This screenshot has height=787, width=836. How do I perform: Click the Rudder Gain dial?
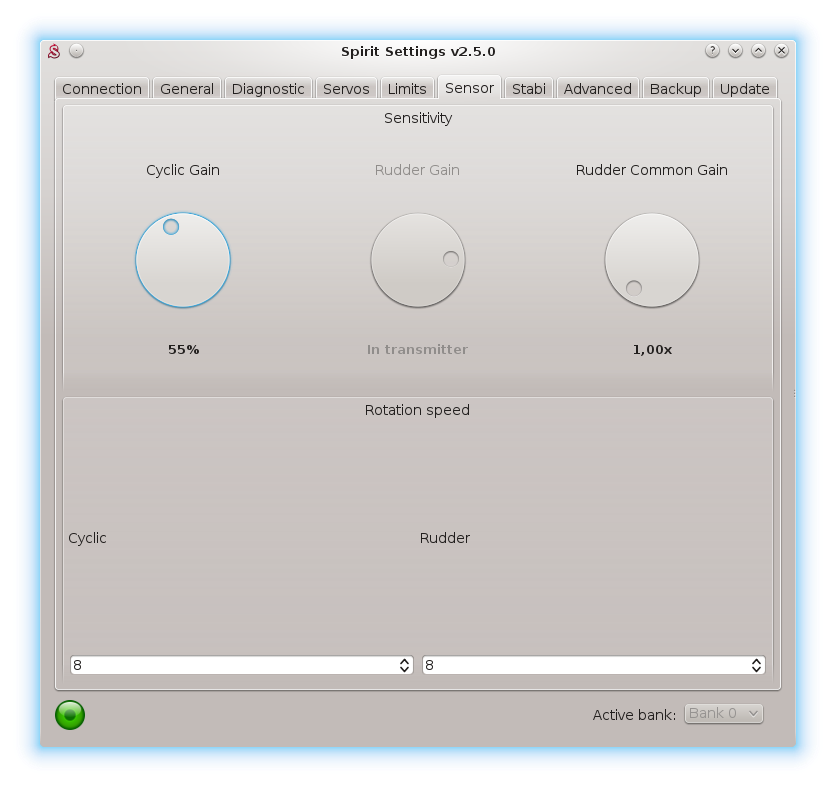pos(418,260)
